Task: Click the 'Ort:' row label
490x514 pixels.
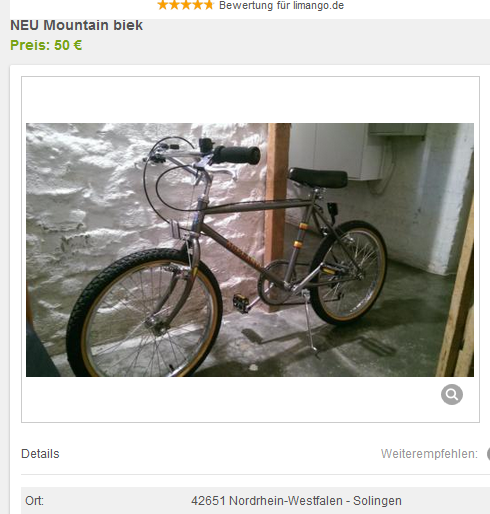Action: tap(34, 501)
